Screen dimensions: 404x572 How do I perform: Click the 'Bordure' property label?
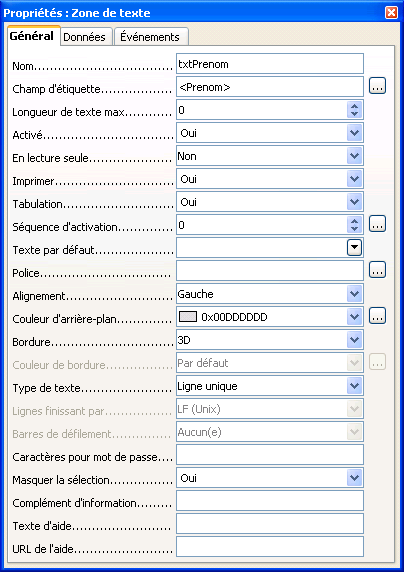(31, 342)
